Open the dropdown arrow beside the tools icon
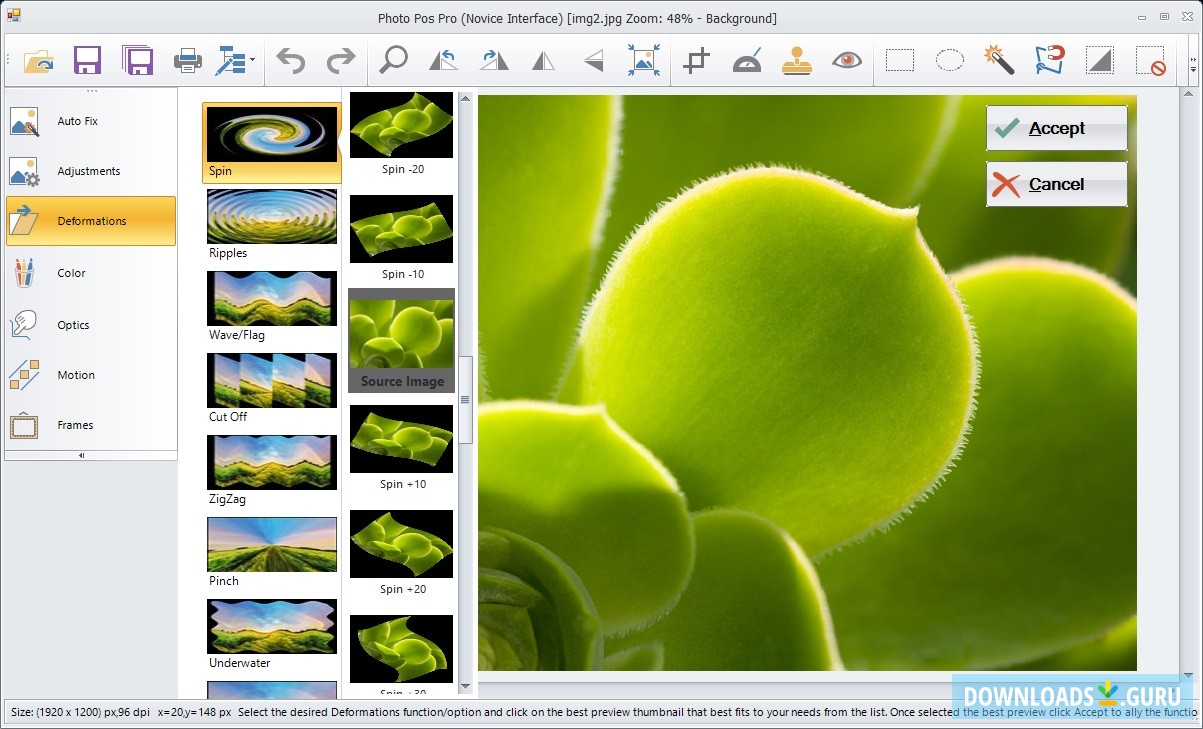 [x=253, y=61]
